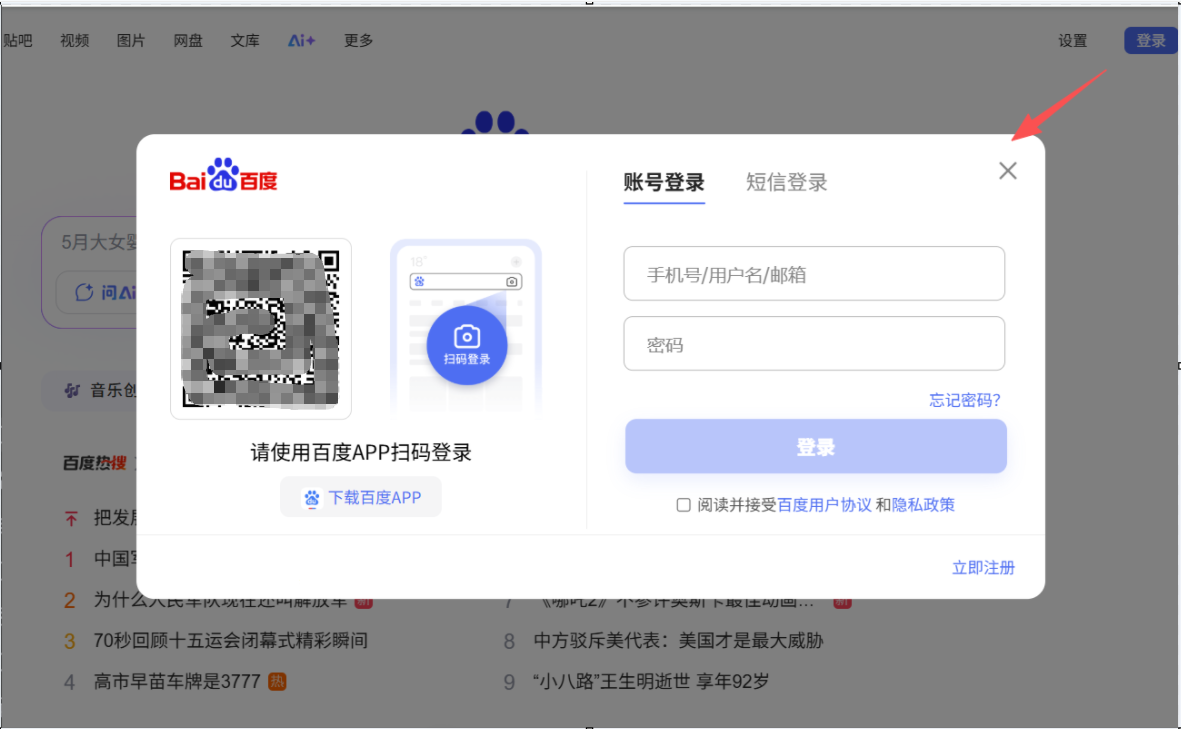Open the 忘记密码? link
Screen dimensions: 1181x729
(x=965, y=400)
